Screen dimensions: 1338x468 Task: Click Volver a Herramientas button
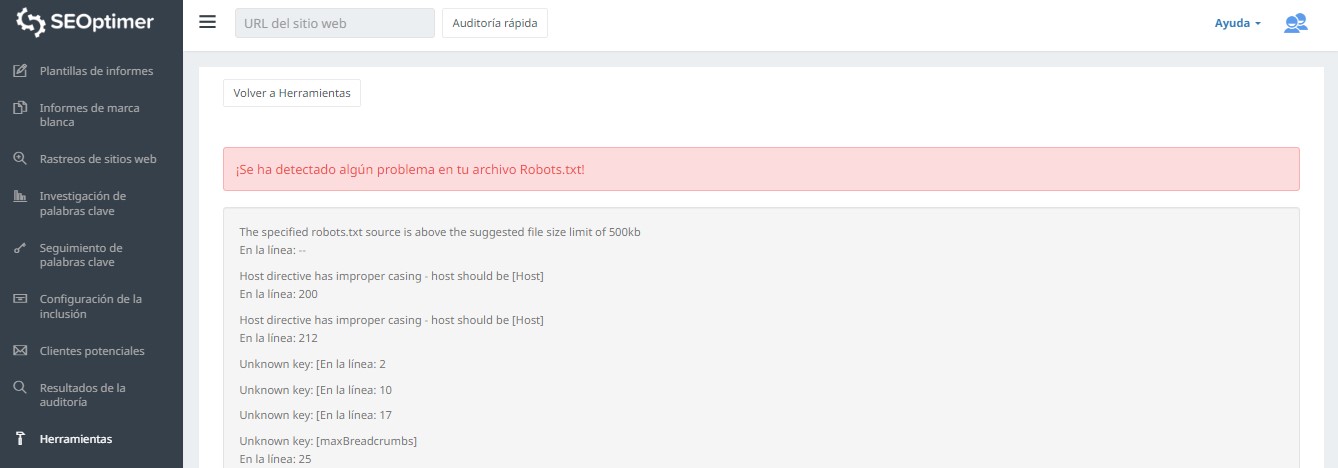click(292, 93)
